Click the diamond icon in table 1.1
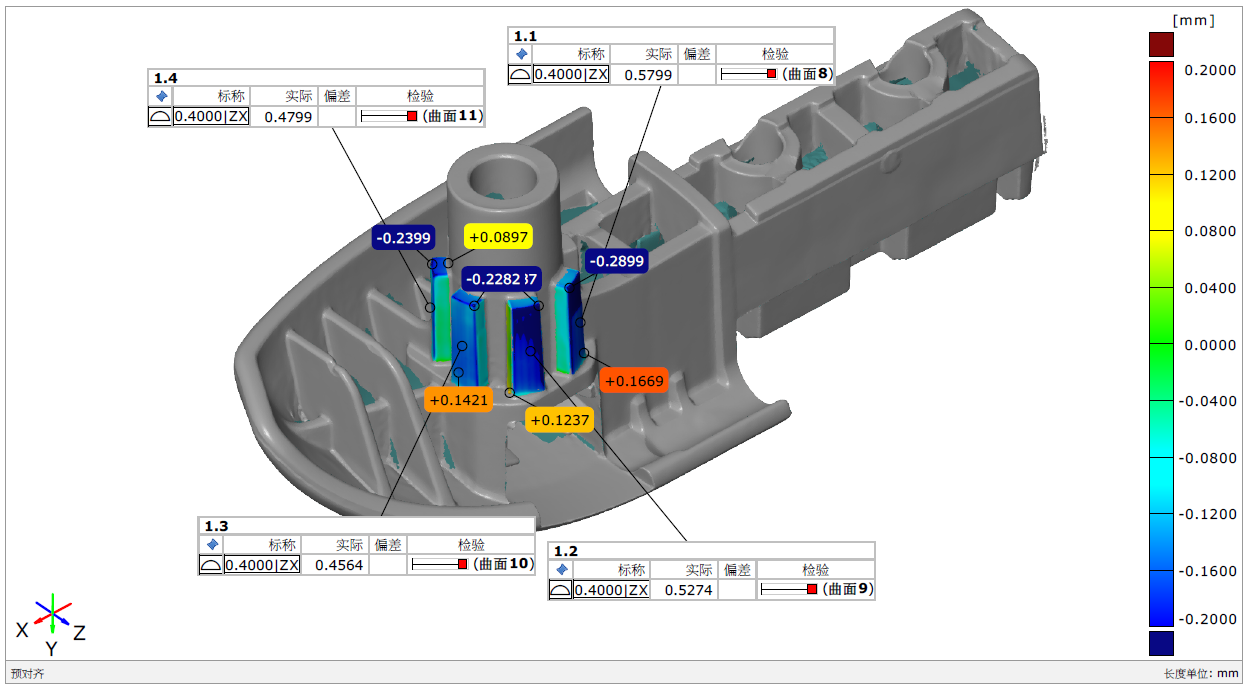 pos(521,54)
